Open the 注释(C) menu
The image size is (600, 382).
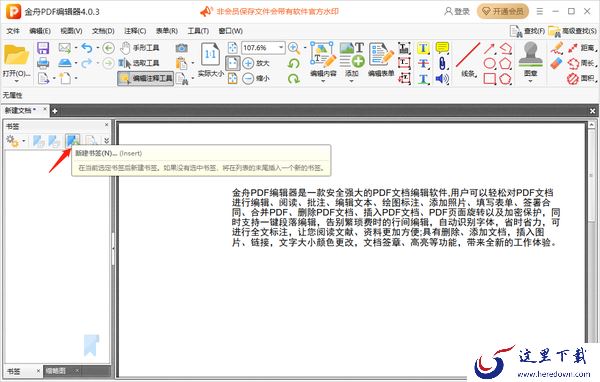[135, 31]
